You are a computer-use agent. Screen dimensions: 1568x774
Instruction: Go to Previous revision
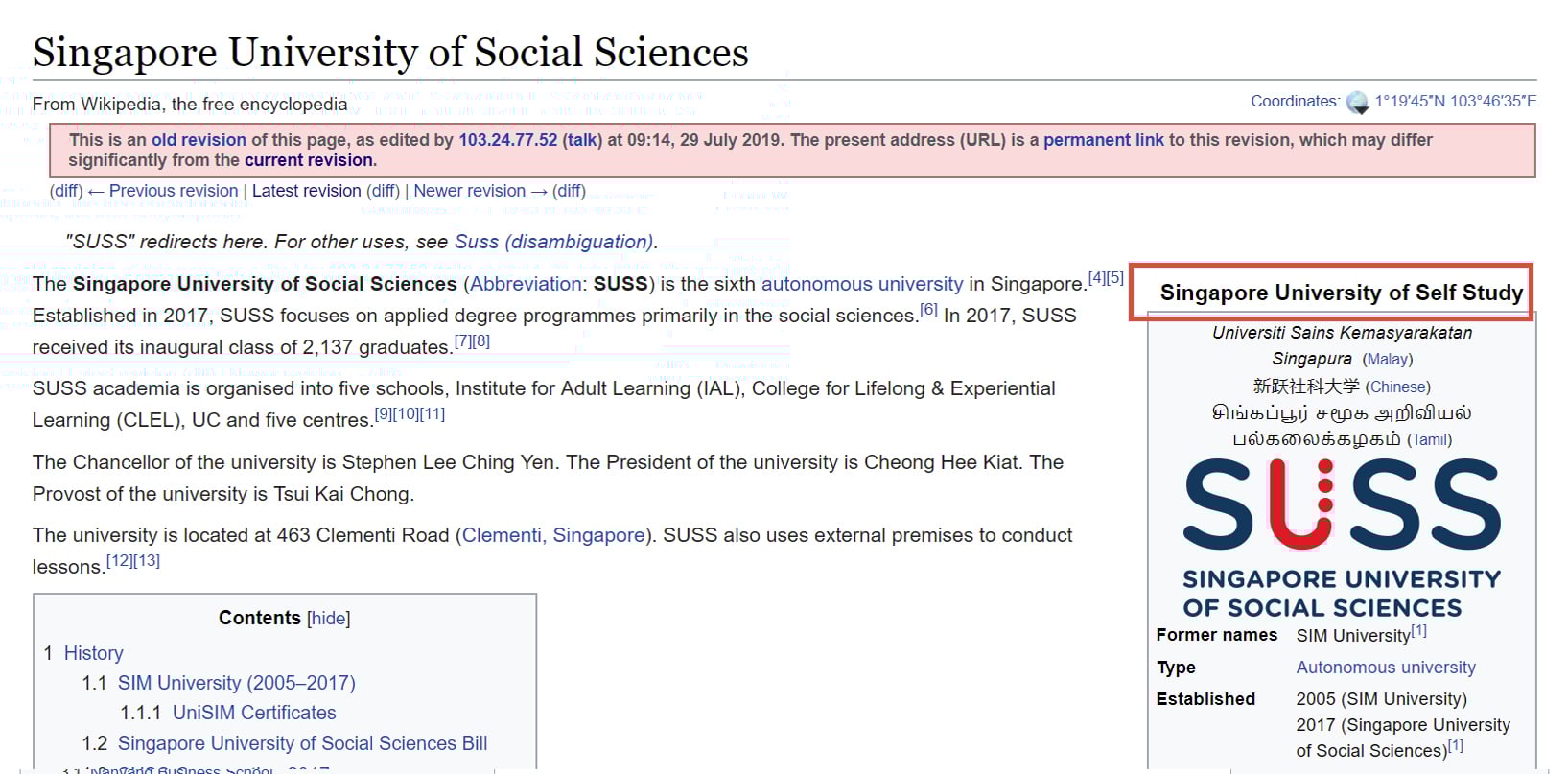173,191
